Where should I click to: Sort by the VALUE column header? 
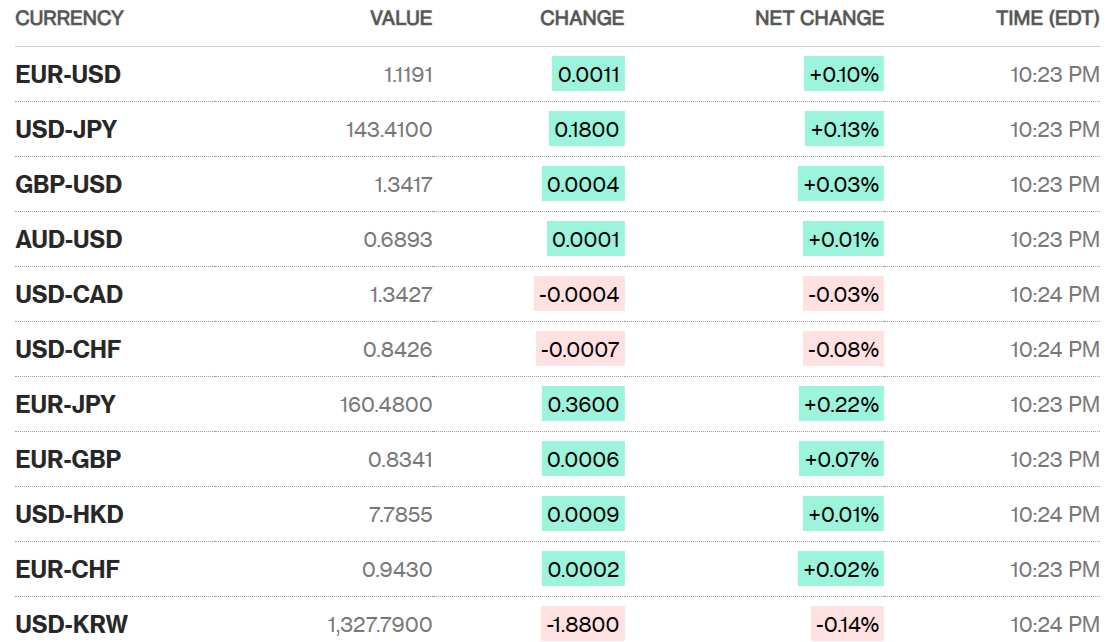401,18
